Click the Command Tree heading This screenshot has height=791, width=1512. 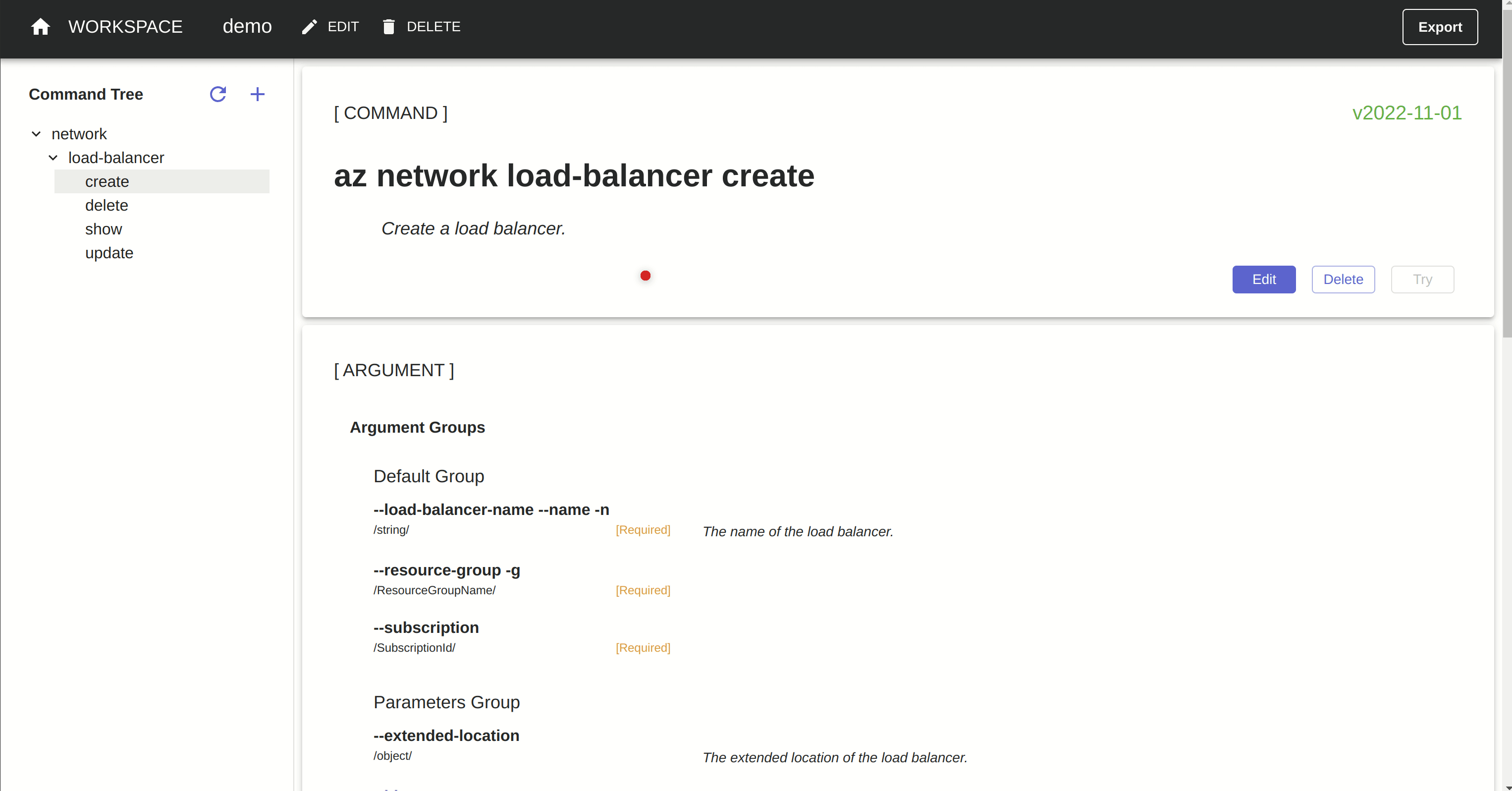coord(86,94)
